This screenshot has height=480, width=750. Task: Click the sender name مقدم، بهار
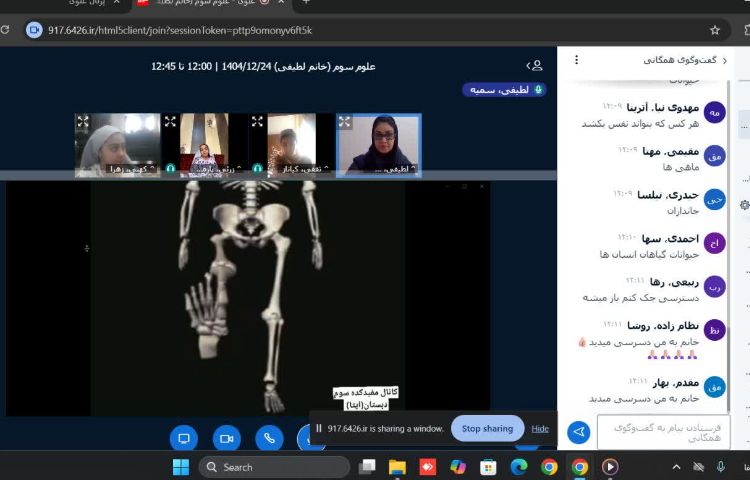(675, 382)
